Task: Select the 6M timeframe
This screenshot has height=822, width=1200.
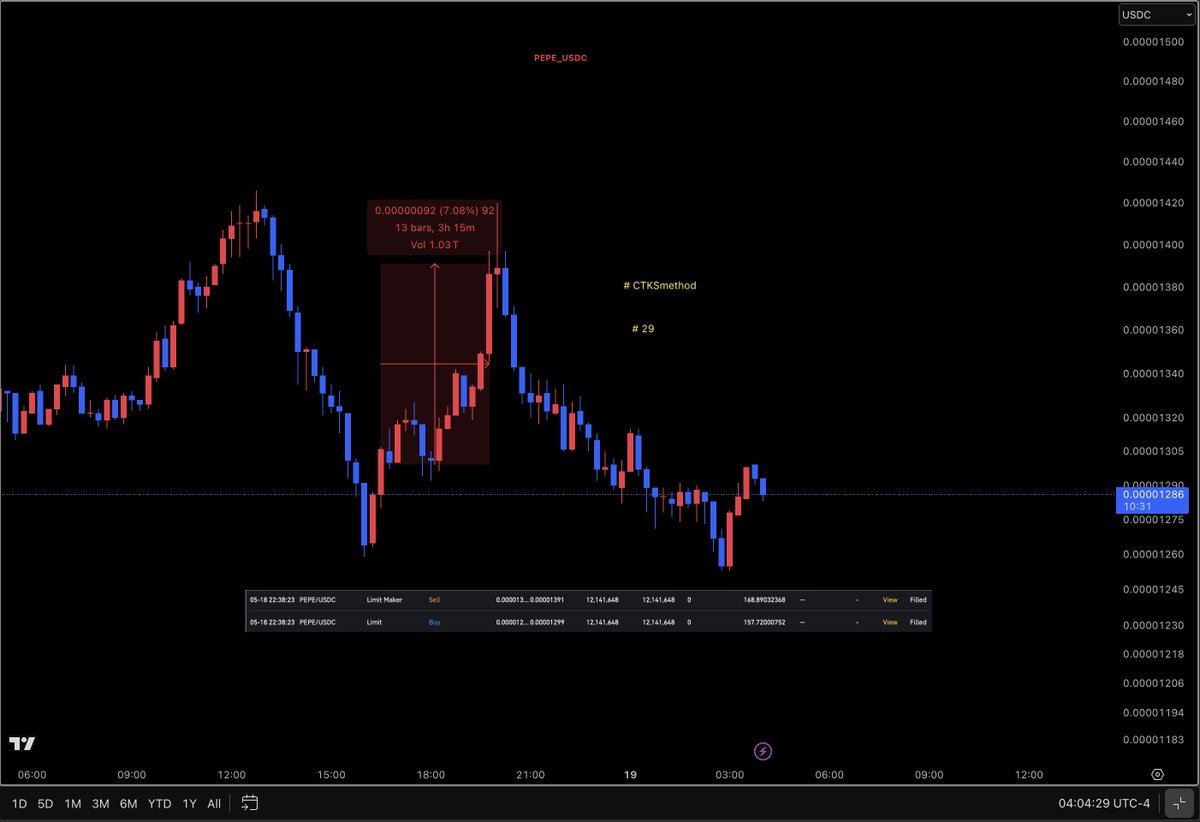Action: coord(128,803)
